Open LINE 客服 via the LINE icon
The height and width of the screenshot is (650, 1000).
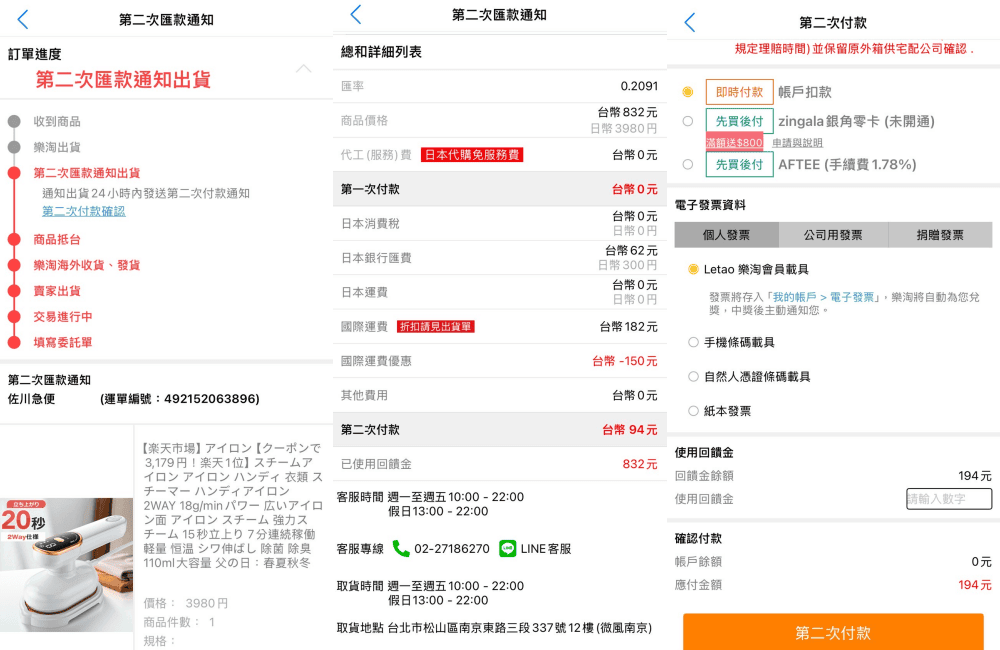click(507, 549)
